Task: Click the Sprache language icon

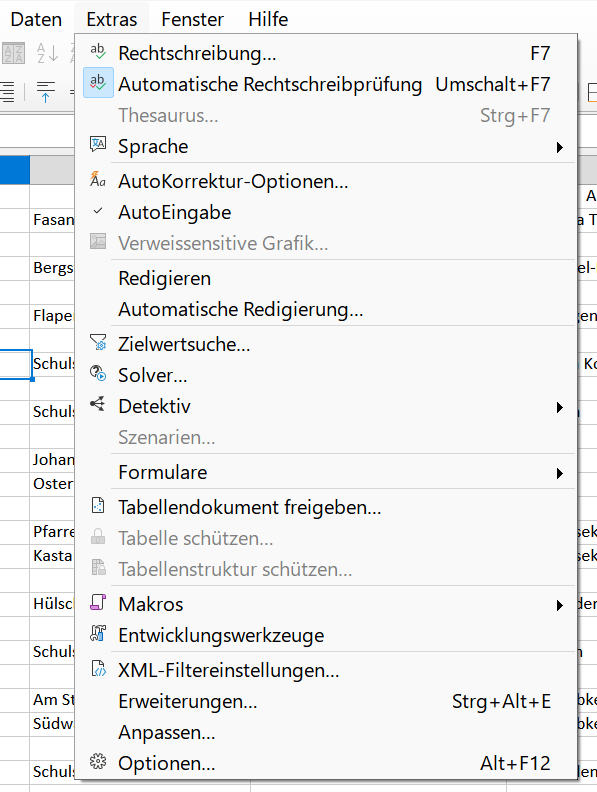Action: point(98,145)
